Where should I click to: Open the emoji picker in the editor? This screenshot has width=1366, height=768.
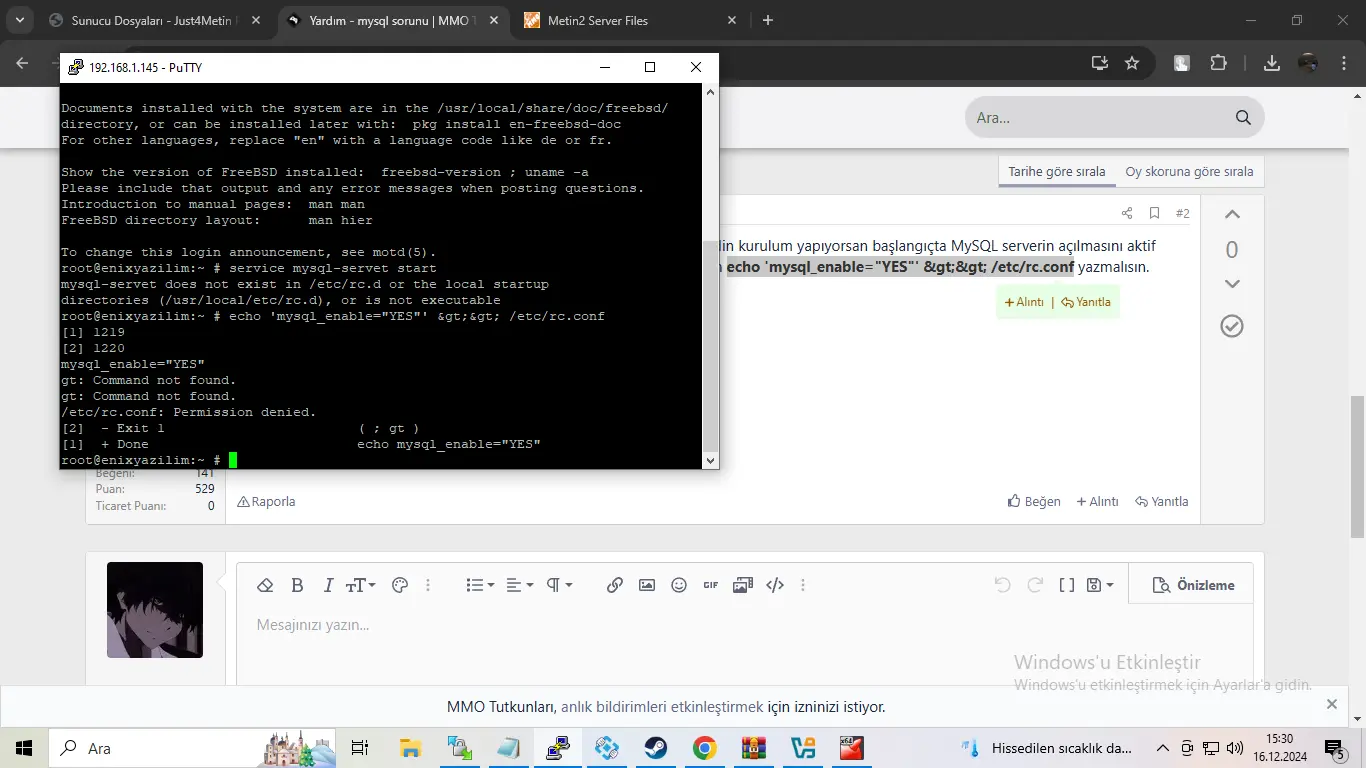(679, 584)
